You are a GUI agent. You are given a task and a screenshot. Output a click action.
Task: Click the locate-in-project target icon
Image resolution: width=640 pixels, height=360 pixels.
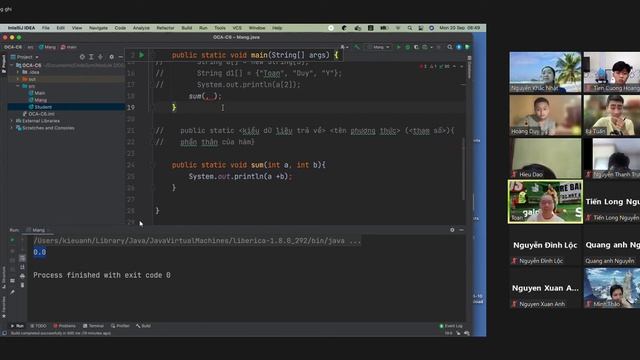click(82, 57)
